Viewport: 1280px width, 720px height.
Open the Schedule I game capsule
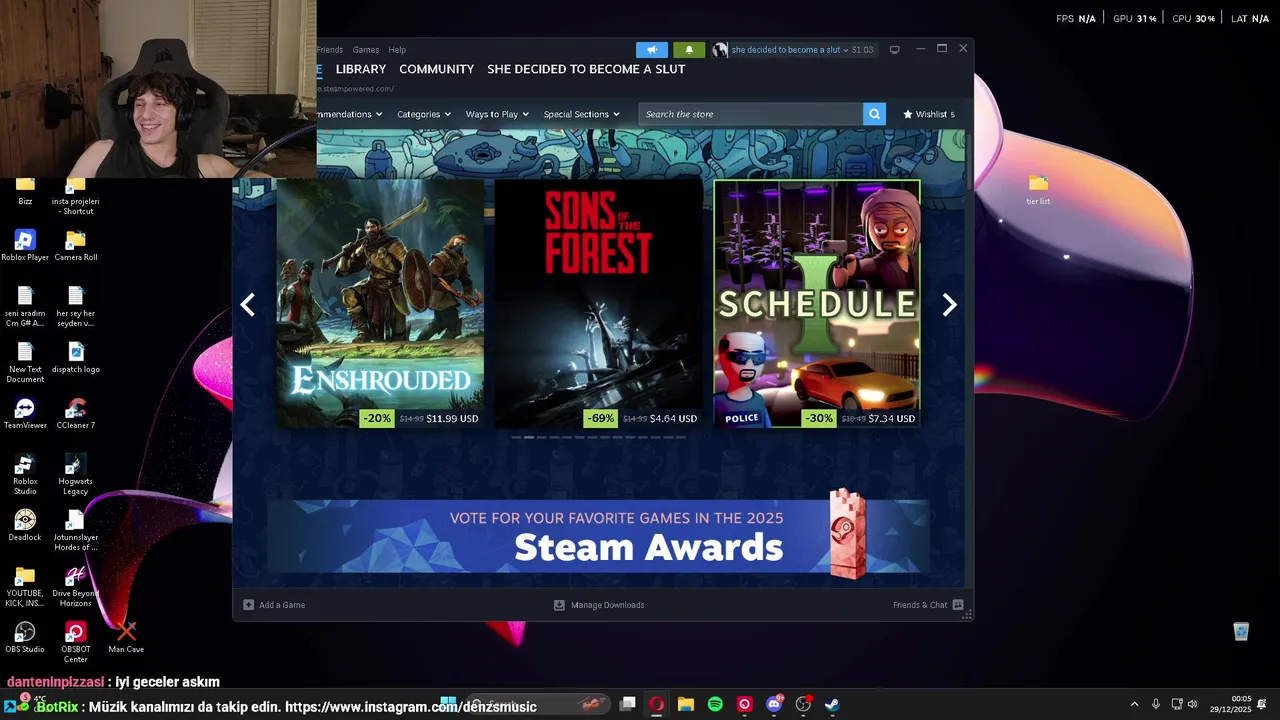click(817, 304)
